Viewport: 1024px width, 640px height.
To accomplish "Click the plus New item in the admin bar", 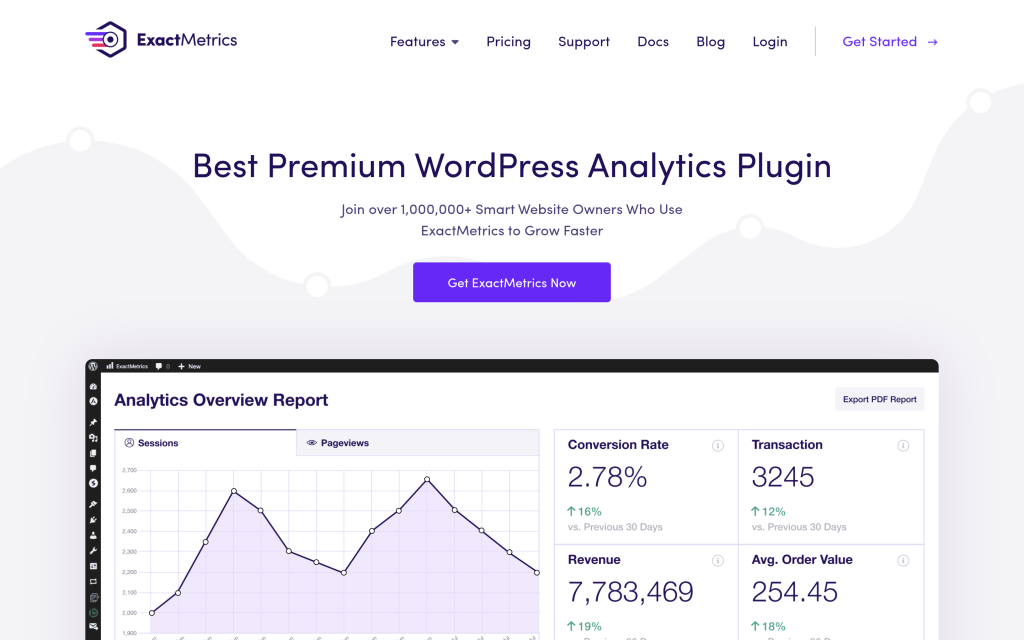I will tap(189, 366).
